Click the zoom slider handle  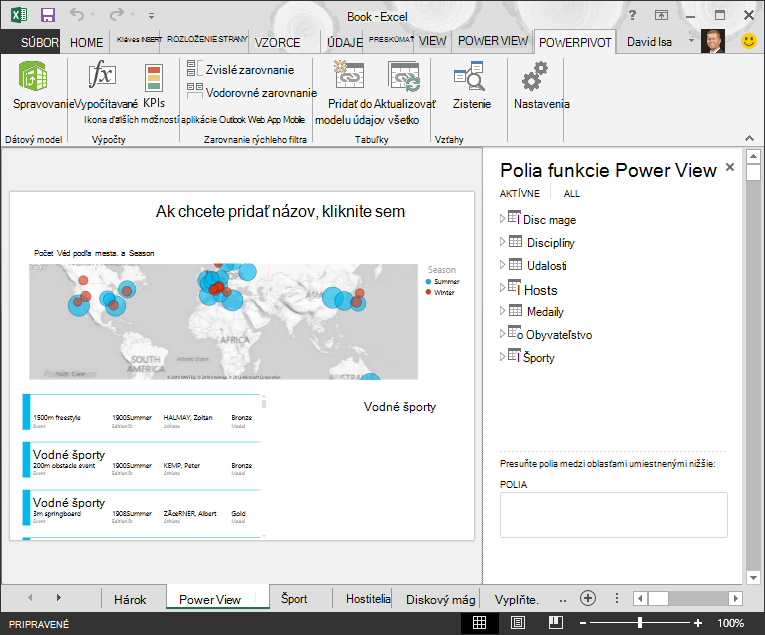click(x=640, y=623)
